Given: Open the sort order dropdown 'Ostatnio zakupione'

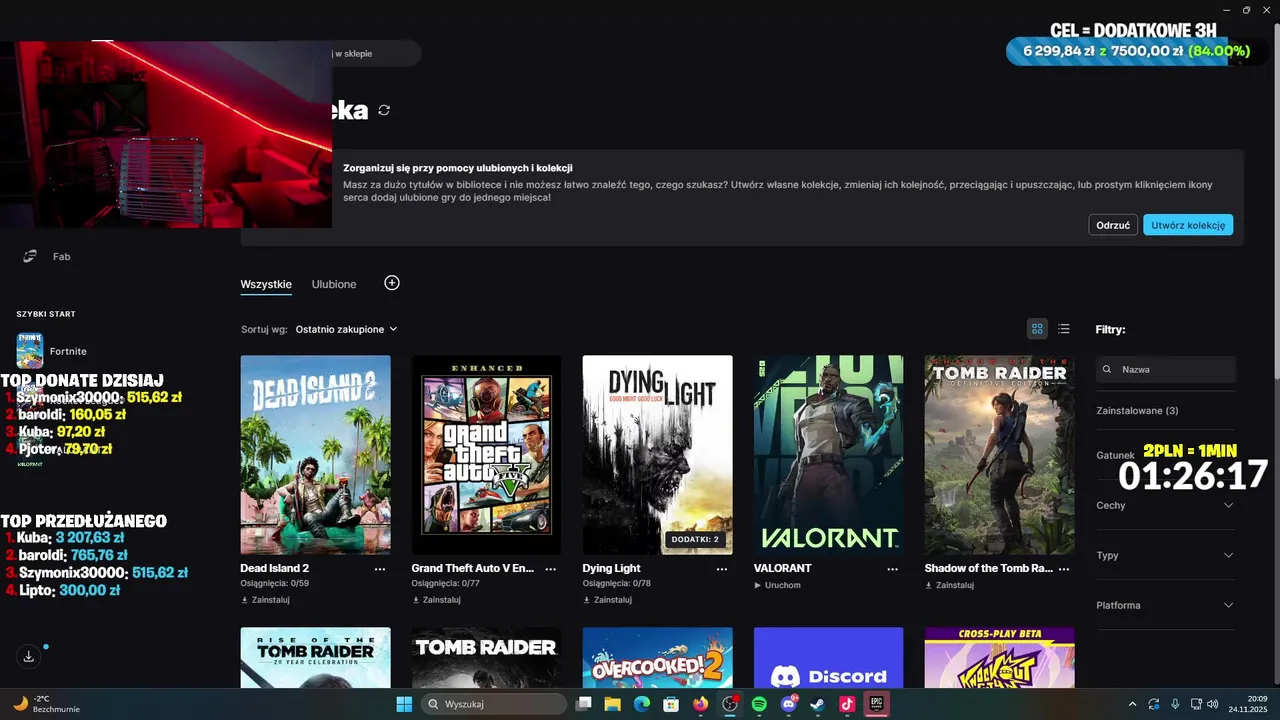Looking at the screenshot, I should (x=346, y=329).
